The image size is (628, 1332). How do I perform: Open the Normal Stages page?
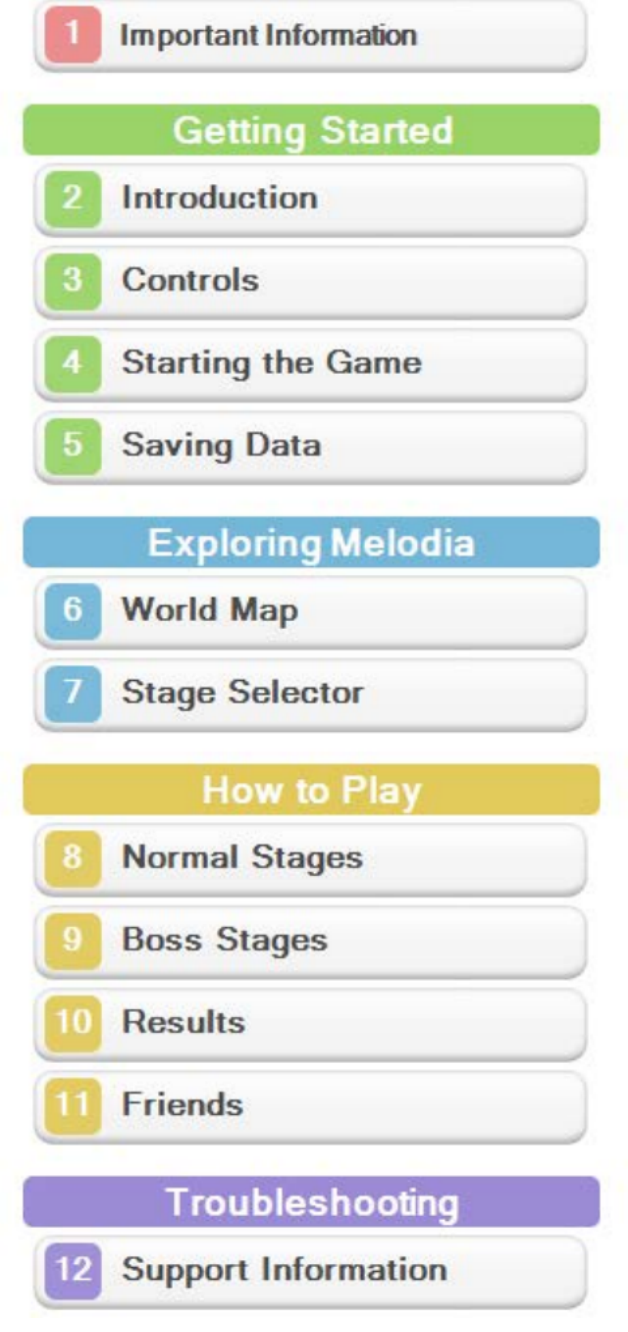242,858
